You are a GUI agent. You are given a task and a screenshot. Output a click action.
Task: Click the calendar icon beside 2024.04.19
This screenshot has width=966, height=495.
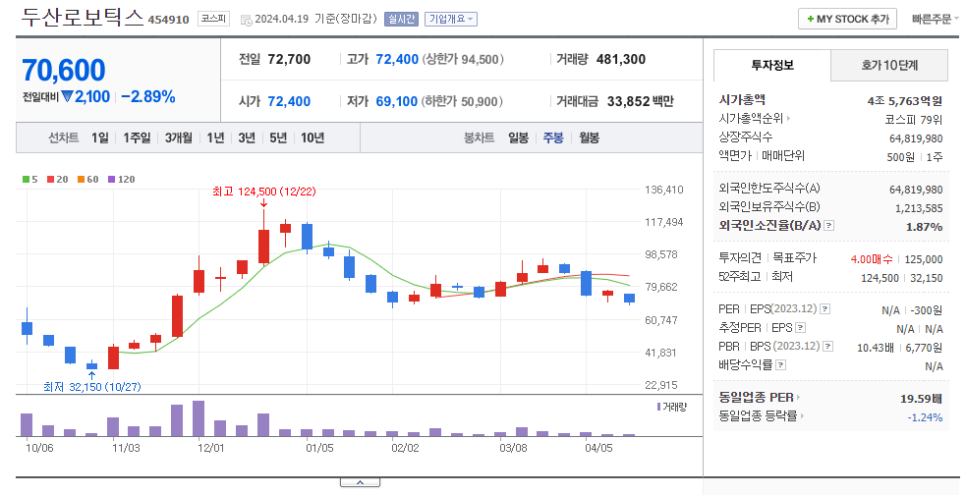click(246, 19)
